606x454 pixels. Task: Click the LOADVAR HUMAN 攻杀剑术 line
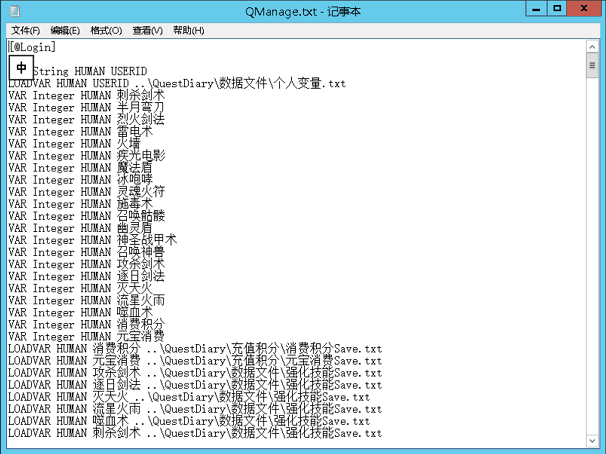(x=195, y=372)
